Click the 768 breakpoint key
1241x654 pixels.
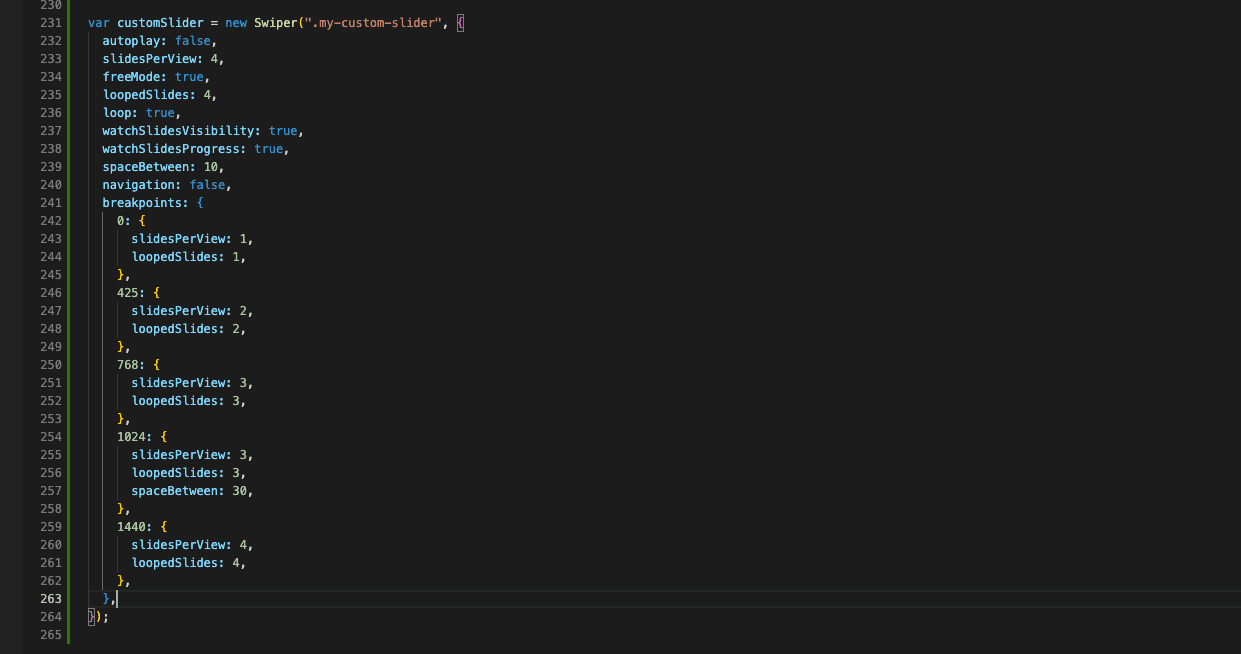pyautogui.click(x=128, y=365)
